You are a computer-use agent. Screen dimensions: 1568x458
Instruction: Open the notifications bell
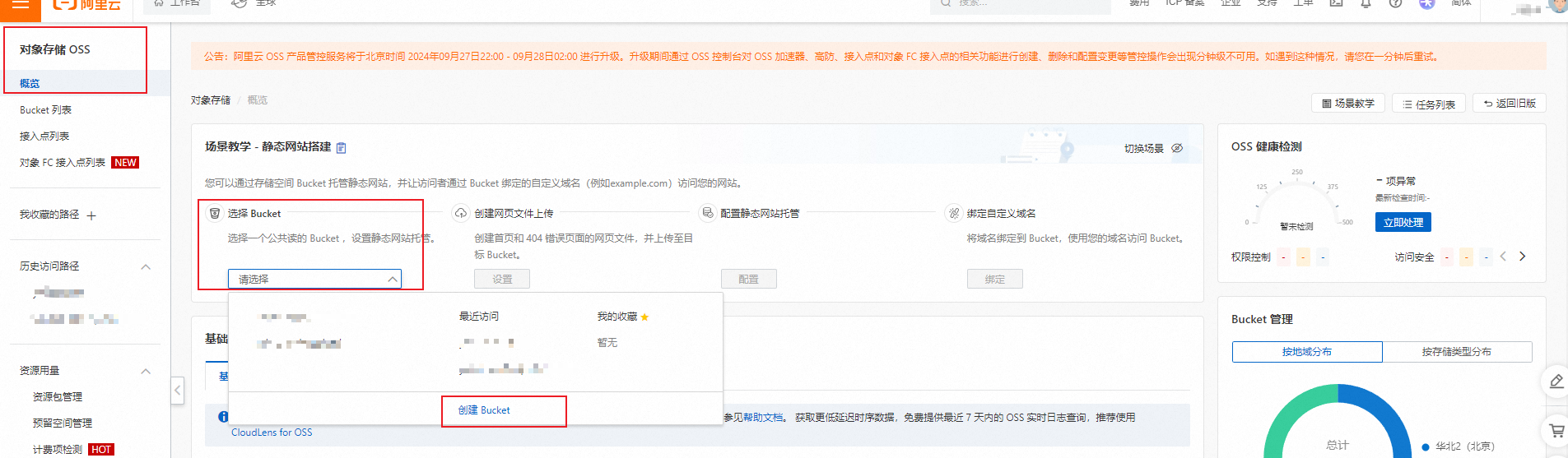1366,3
